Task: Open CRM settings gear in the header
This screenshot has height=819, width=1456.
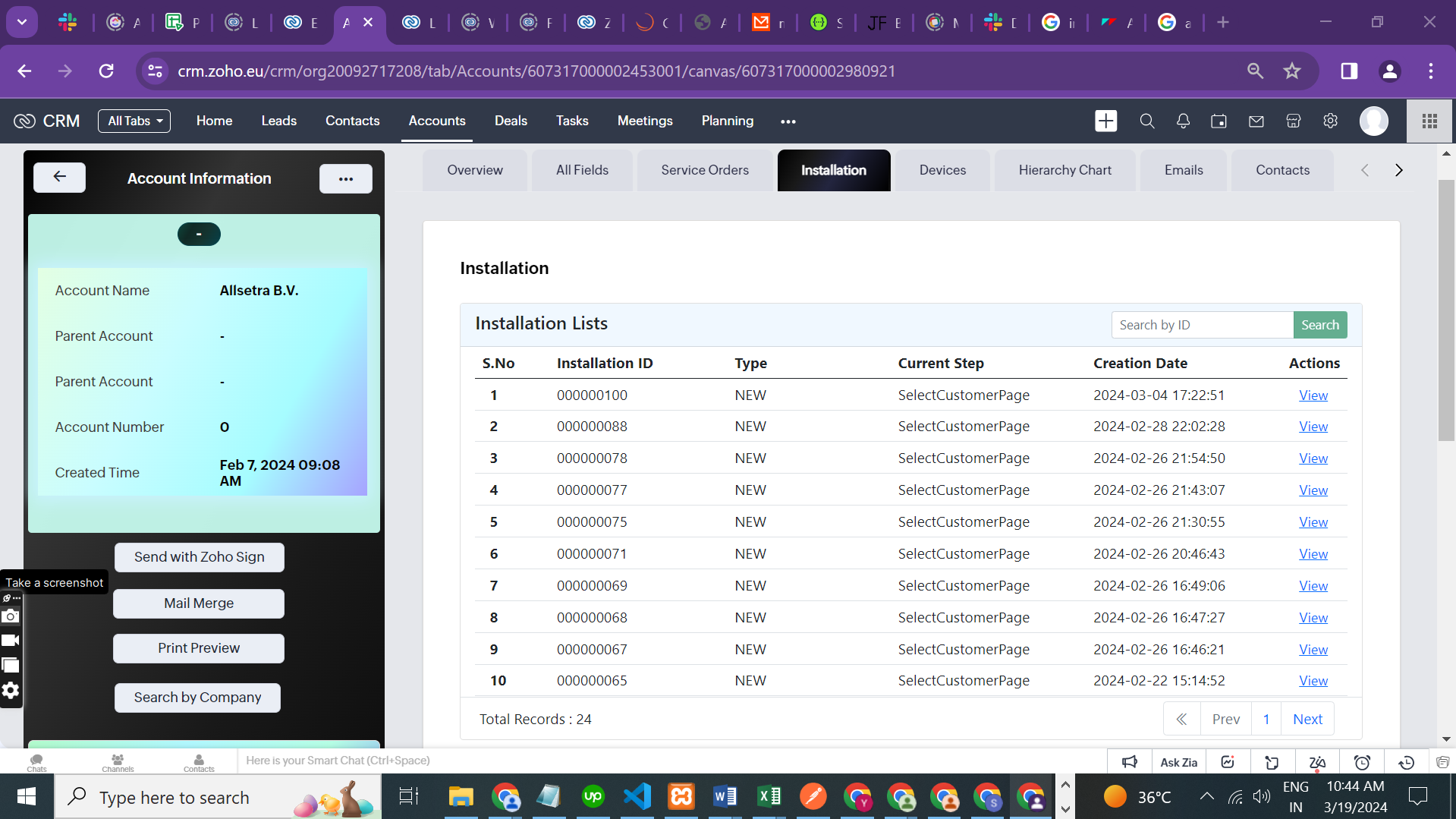Action: (1330, 121)
